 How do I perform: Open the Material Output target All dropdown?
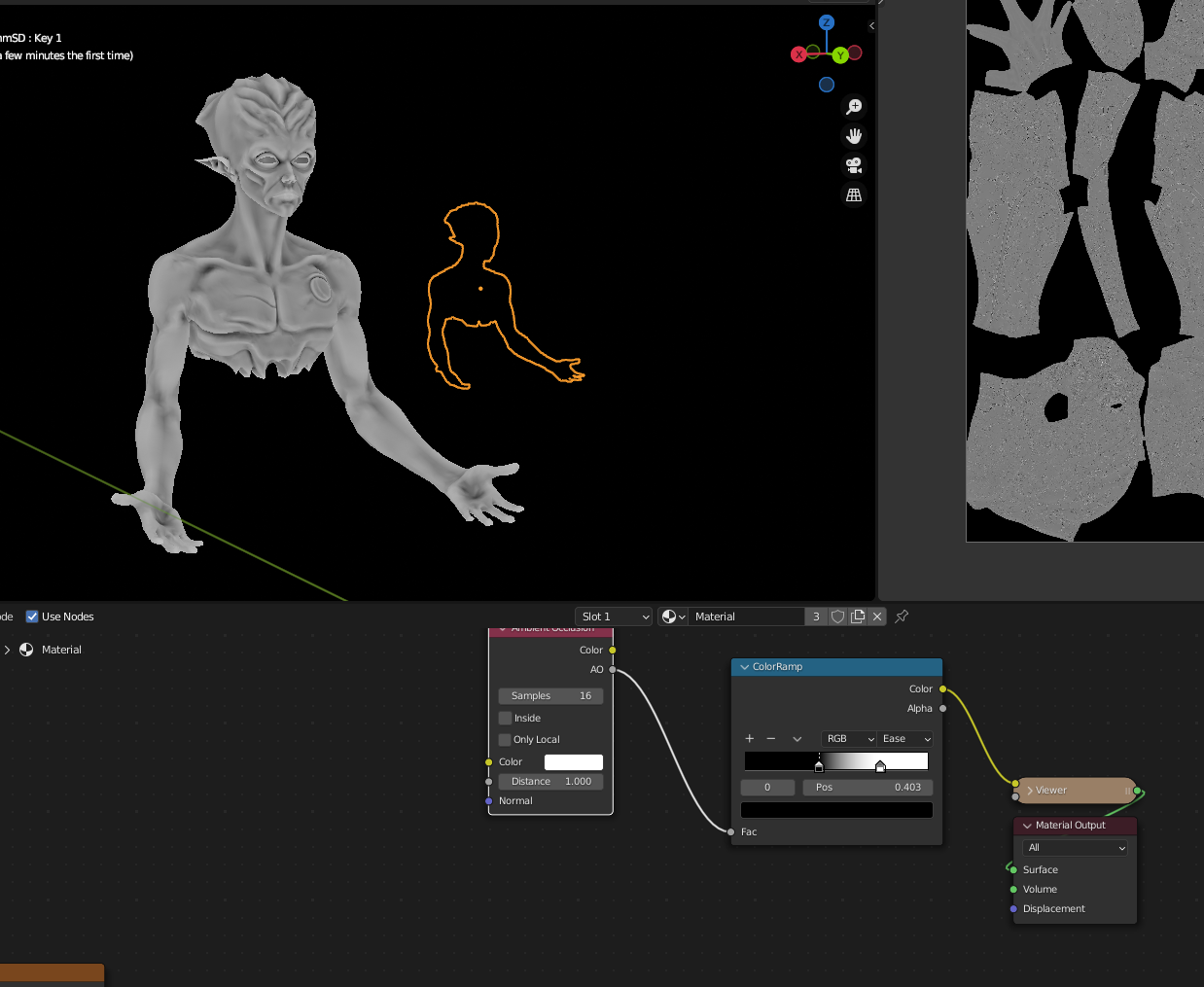click(x=1076, y=848)
